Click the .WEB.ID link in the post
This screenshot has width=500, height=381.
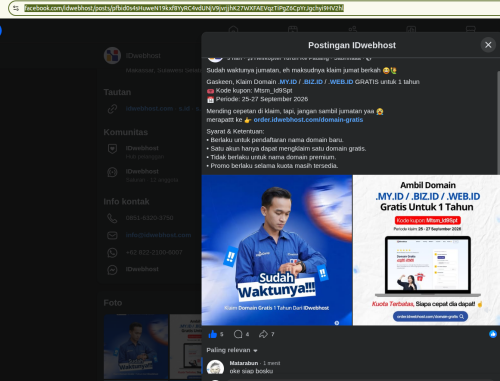click(341, 82)
